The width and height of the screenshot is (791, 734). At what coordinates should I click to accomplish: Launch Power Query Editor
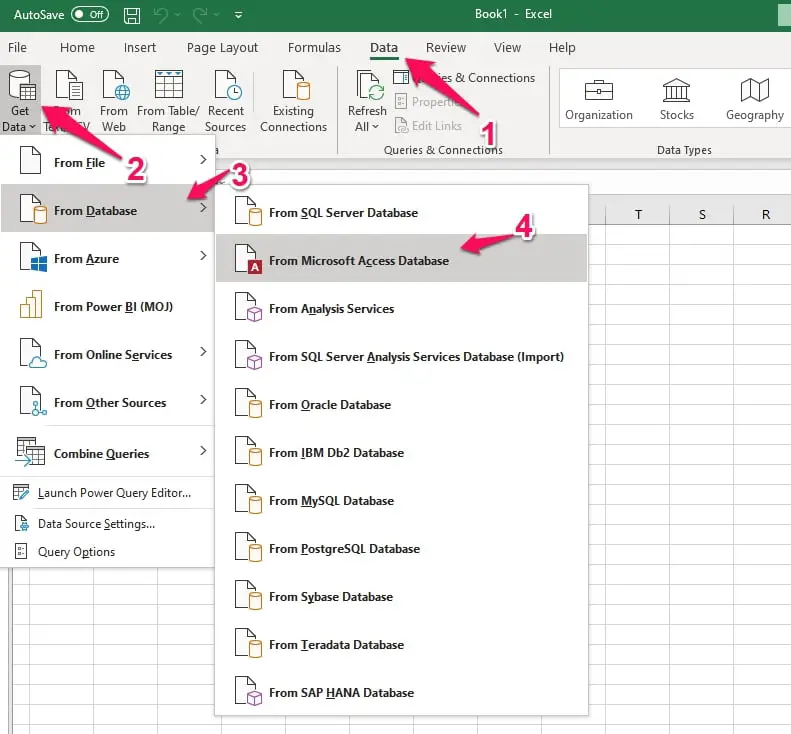point(108,493)
